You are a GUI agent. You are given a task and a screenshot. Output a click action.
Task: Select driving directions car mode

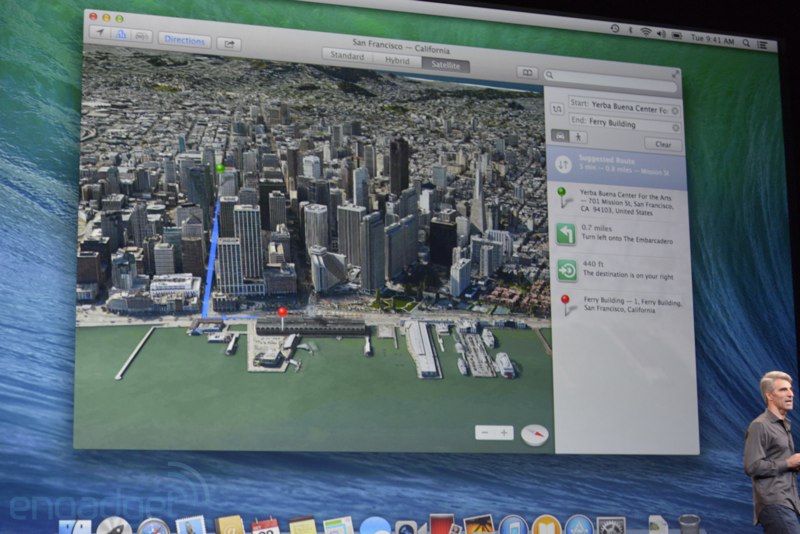coord(560,136)
